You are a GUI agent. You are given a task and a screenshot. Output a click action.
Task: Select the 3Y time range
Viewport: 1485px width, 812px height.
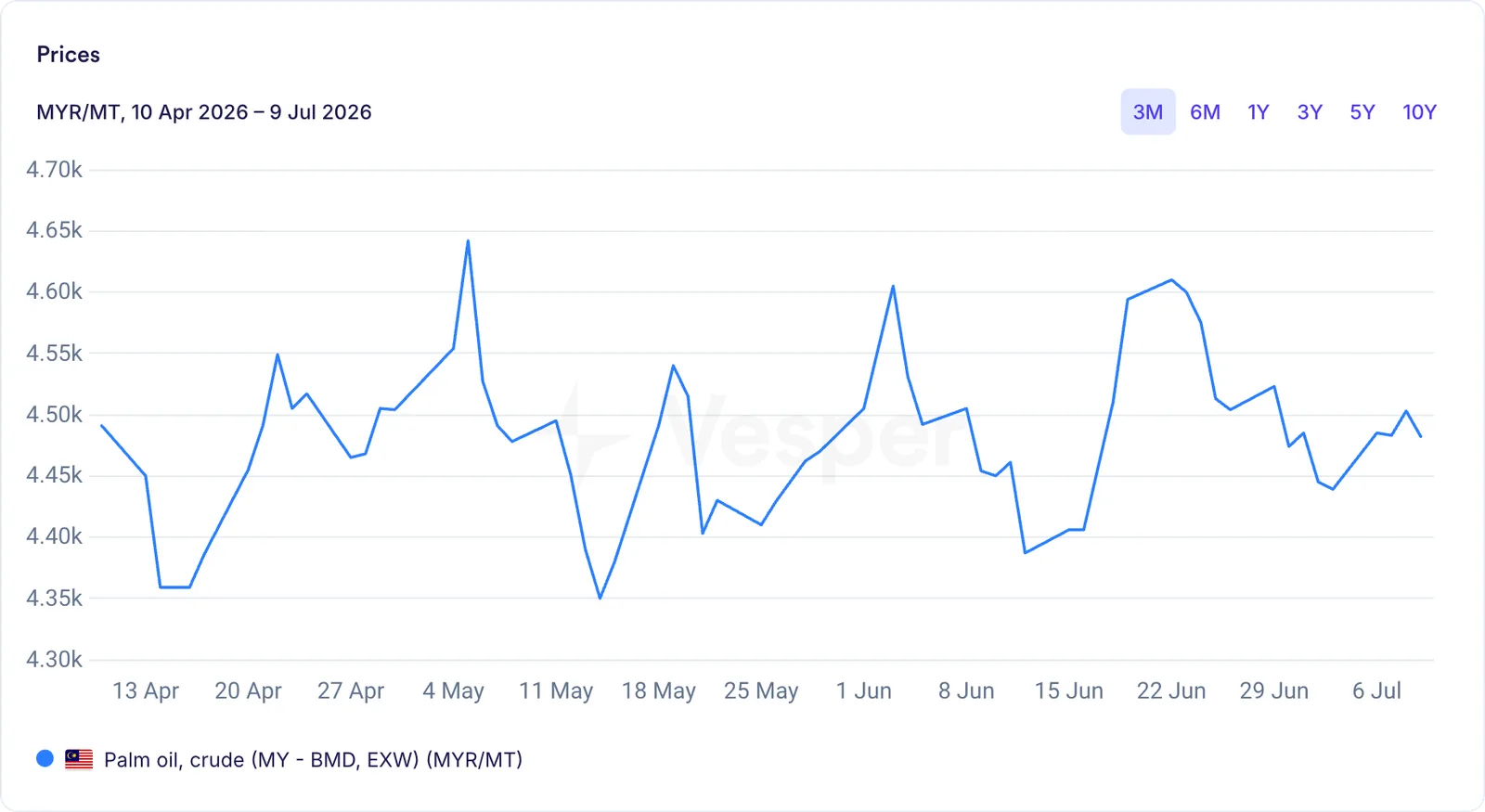pyautogui.click(x=1310, y=112)
